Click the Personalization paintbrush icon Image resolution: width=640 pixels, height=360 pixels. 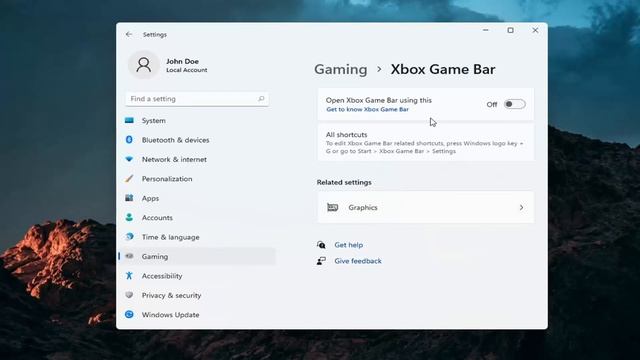point(129,179)
